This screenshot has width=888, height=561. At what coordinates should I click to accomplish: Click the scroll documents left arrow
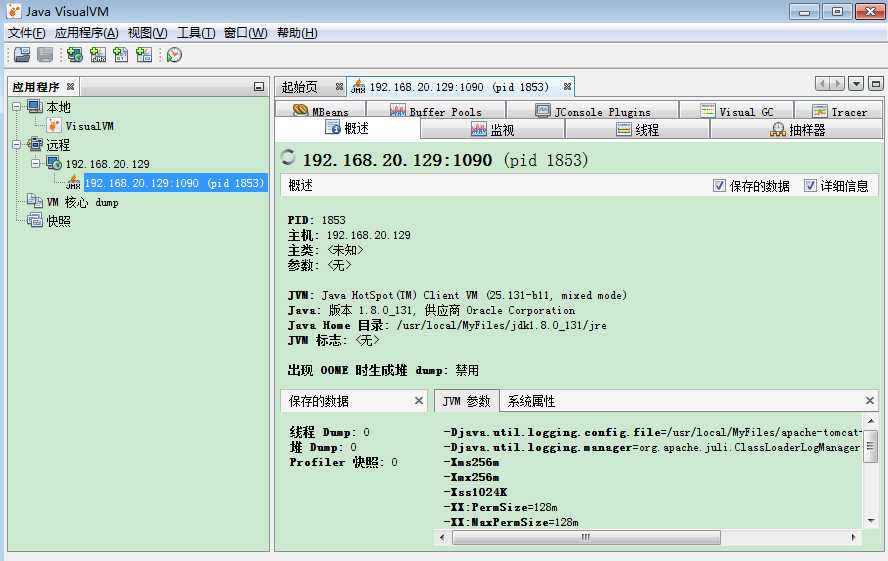pos(822,84)
